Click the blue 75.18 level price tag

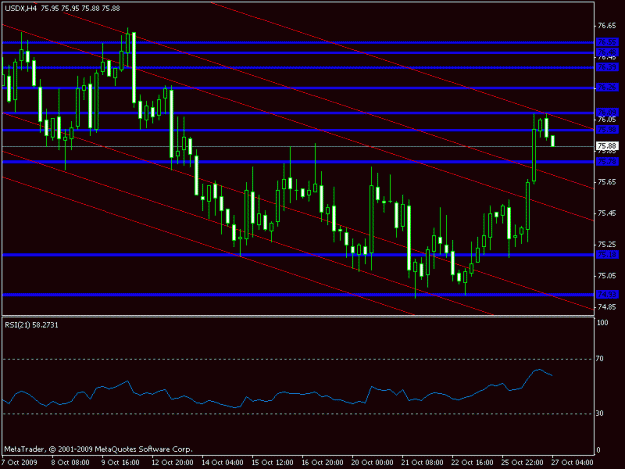coord(607,255)
